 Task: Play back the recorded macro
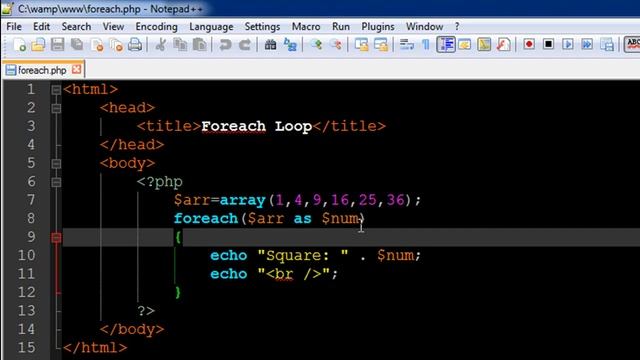click(x=568, y=44)
